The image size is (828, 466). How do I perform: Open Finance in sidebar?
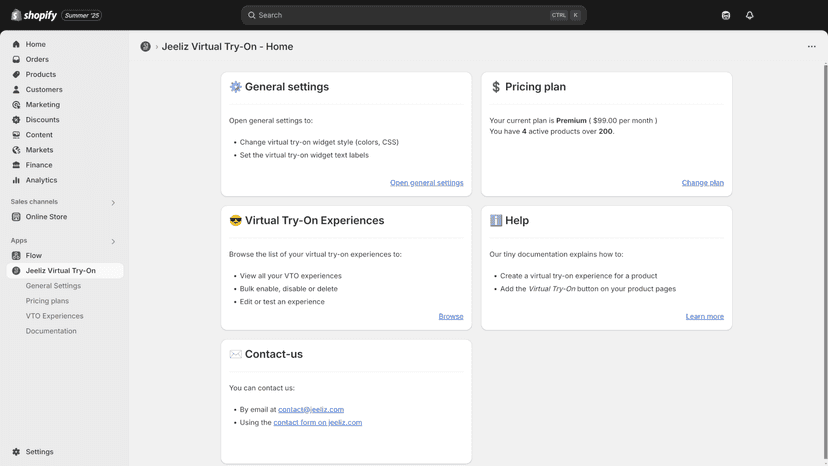click(x=39, y=165)
